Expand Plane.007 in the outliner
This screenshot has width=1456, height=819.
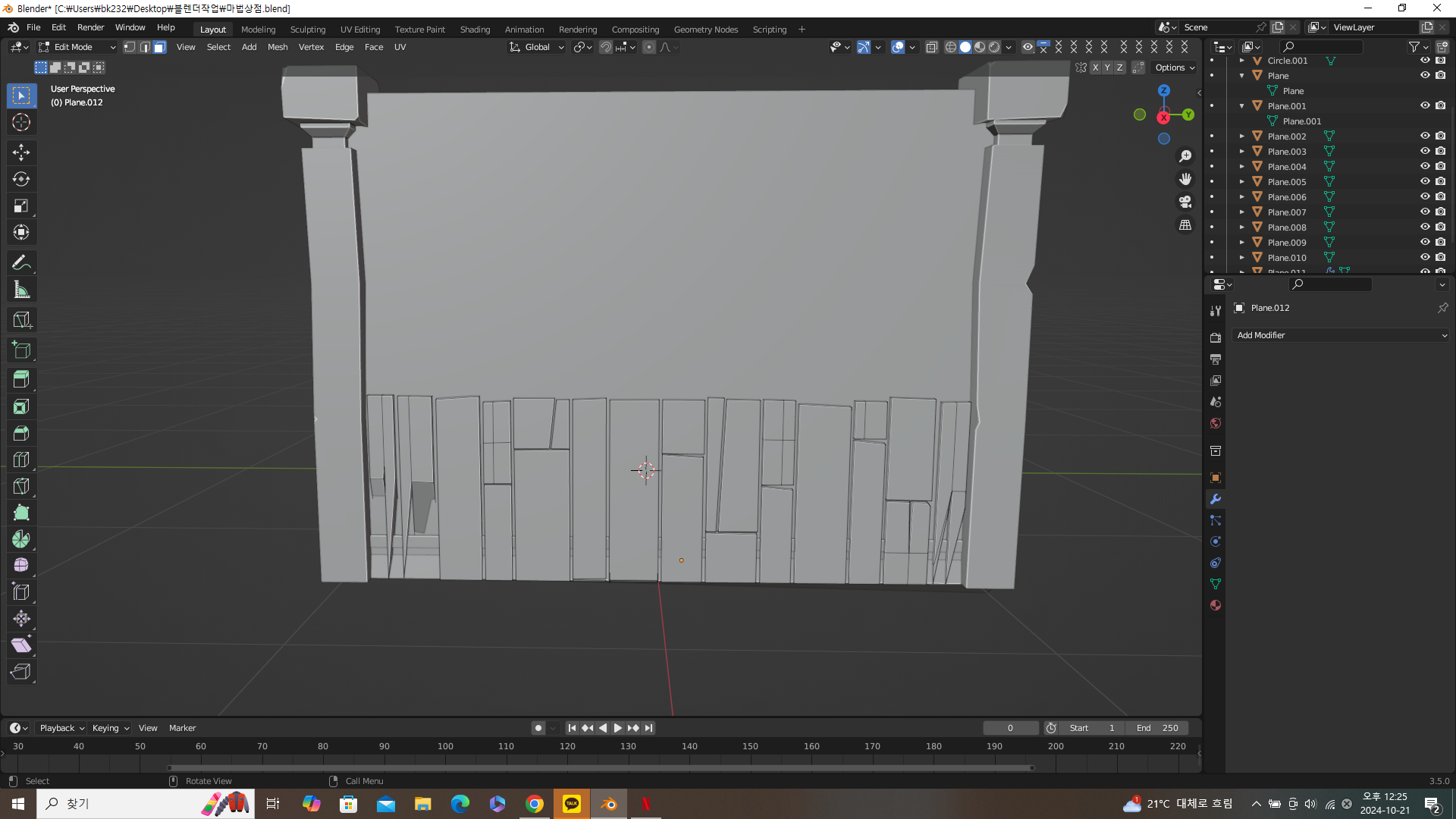tap(1242, 212)
